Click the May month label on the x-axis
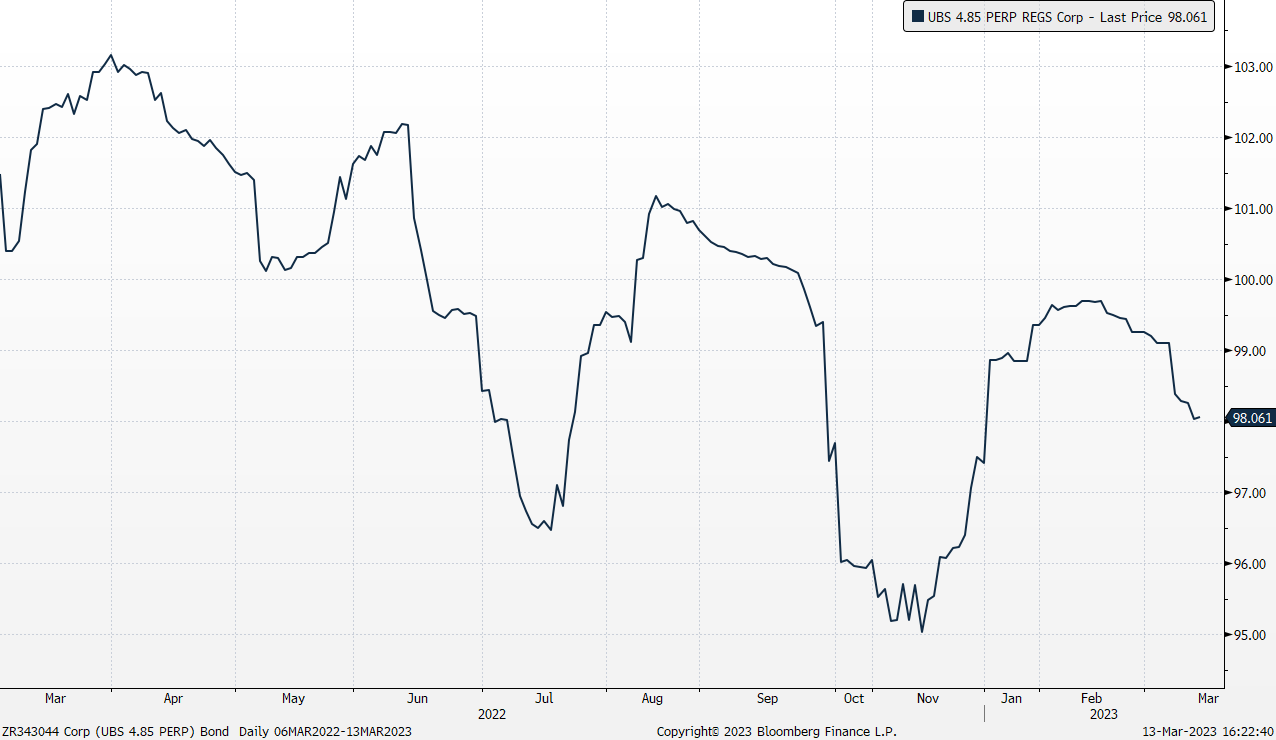The image size is (1276, 740). click(x=293, y=698)
